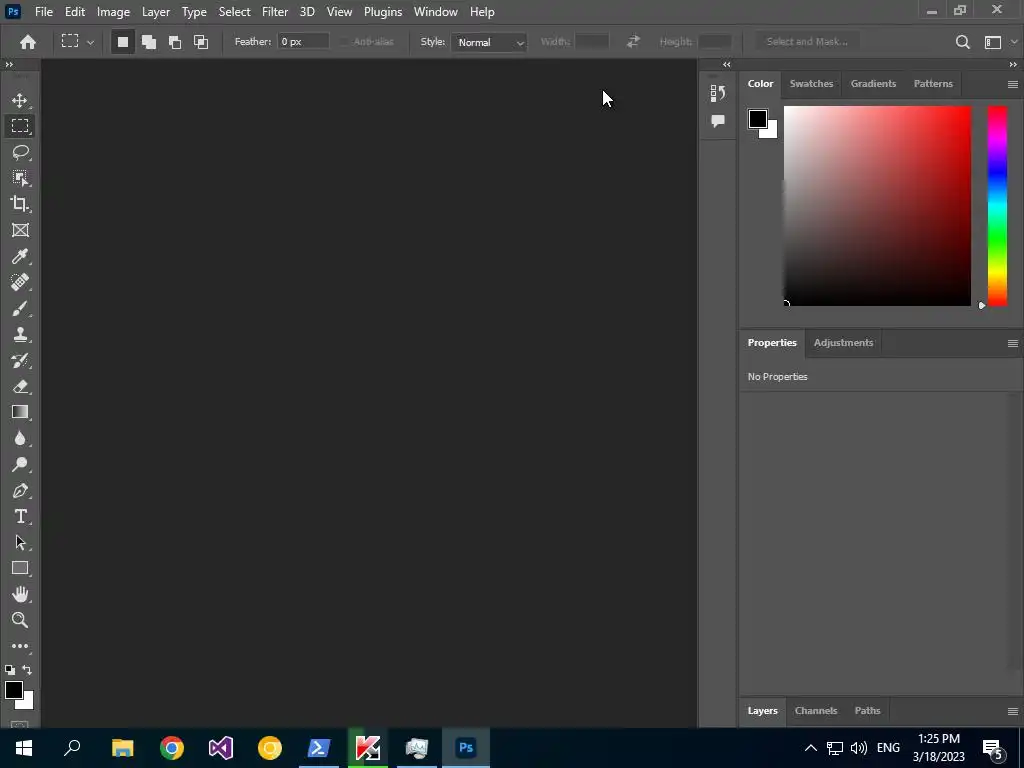Select the Hand tool
The height and width of the screenshot is (768, 1024).
coord(20,594)
